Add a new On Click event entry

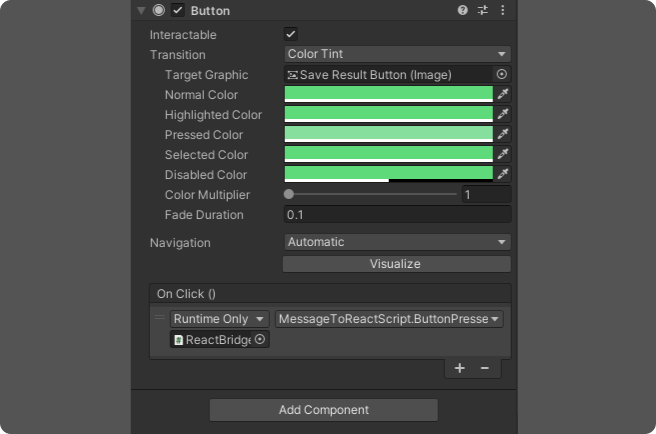click(x=460, y=368)
